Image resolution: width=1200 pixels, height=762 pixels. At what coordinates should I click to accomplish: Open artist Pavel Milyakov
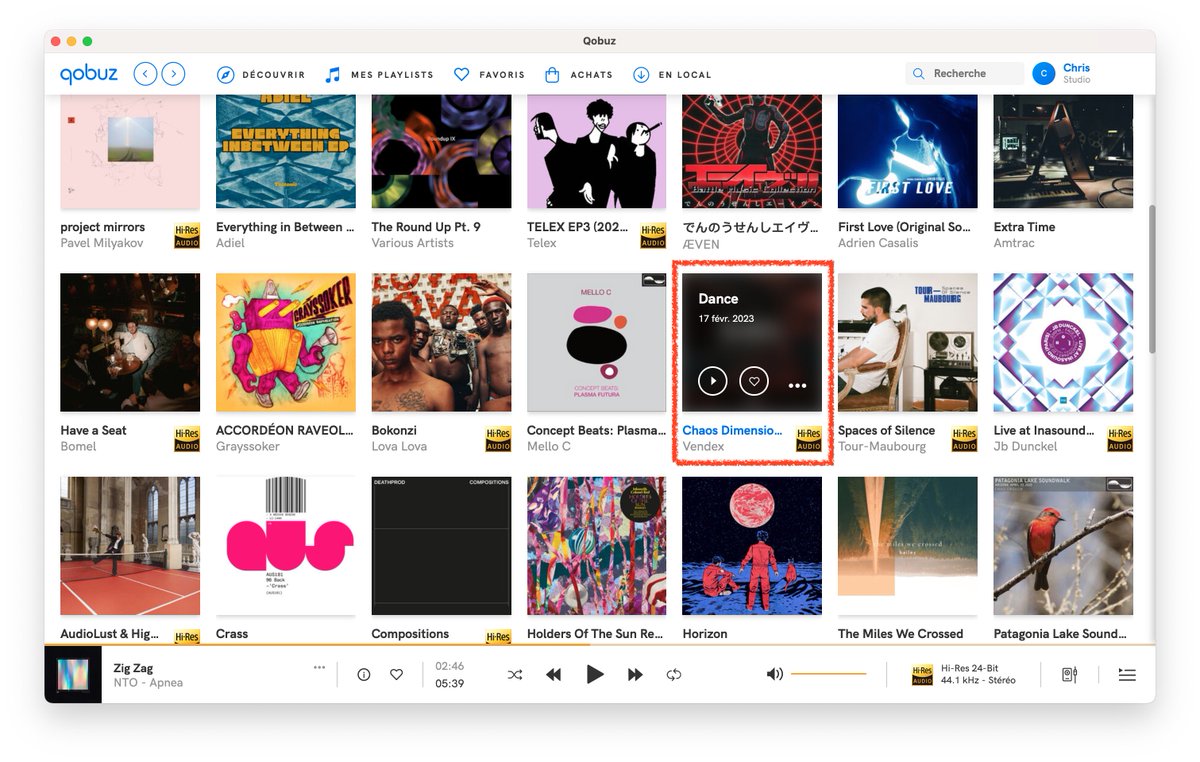click(102, 243)
